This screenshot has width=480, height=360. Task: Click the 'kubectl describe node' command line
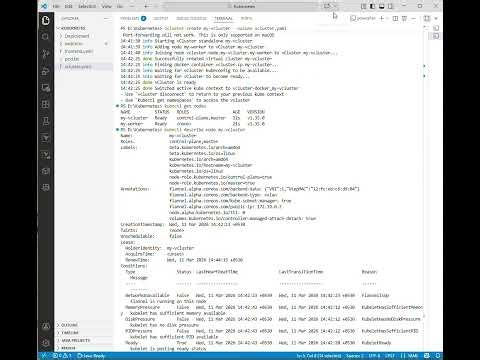tap(183, 130)
